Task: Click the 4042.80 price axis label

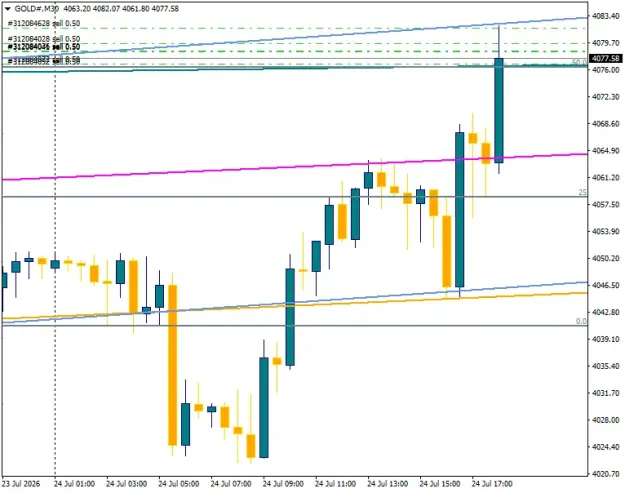Action: tap(605, 312)
